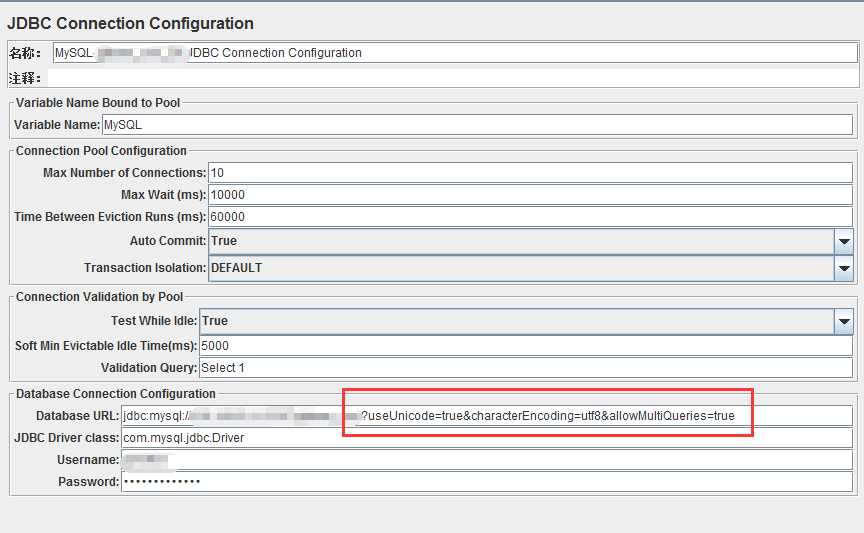Click Time Between Eviction Runs field
Image resolution: width=864 pixels, height=533 pixels.
pyautogui.click(x=530, y=217)
